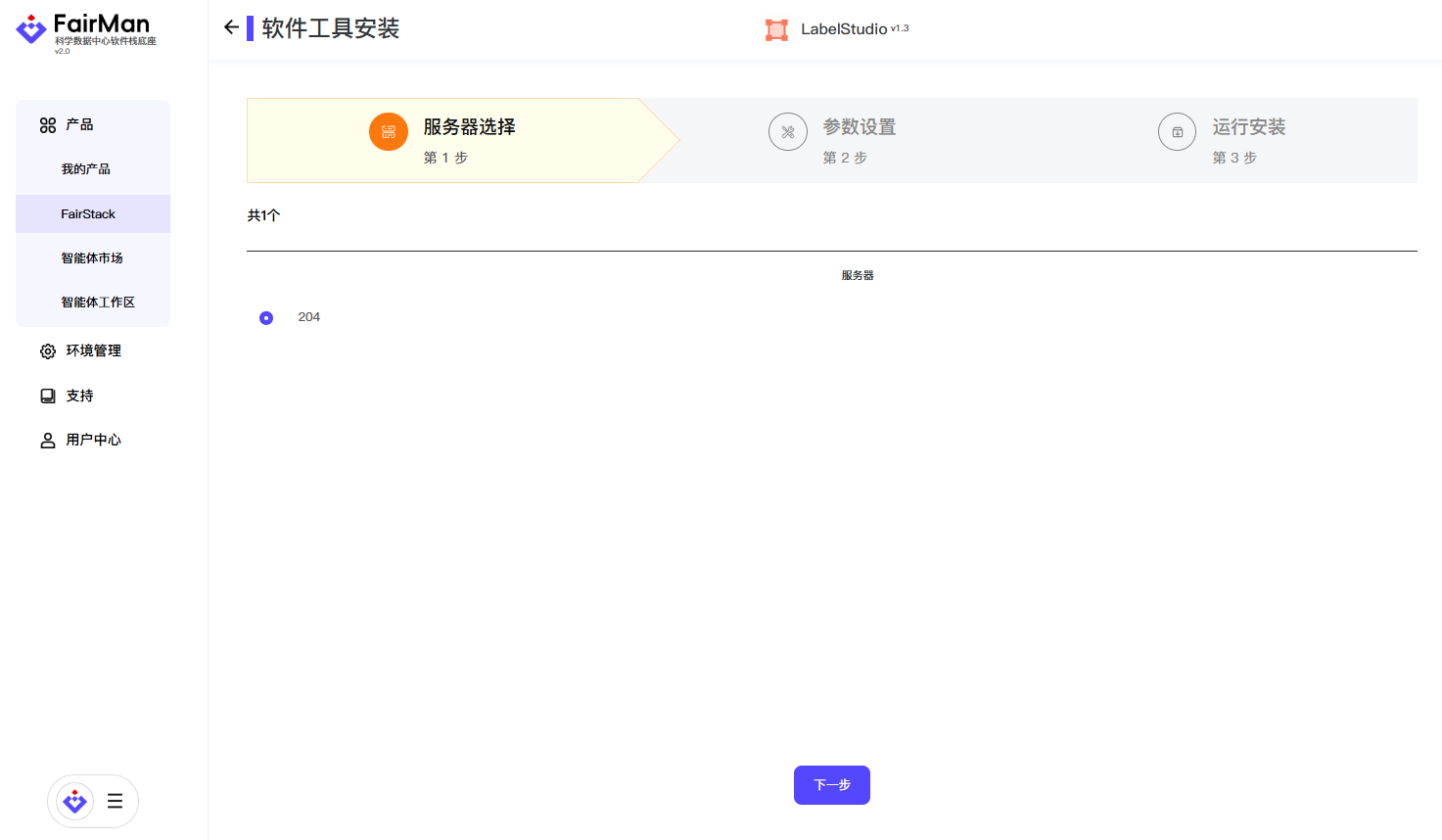Open 智能体工作区 in the sidebar
1442x840 pixels.
click(x=98, y=303)
